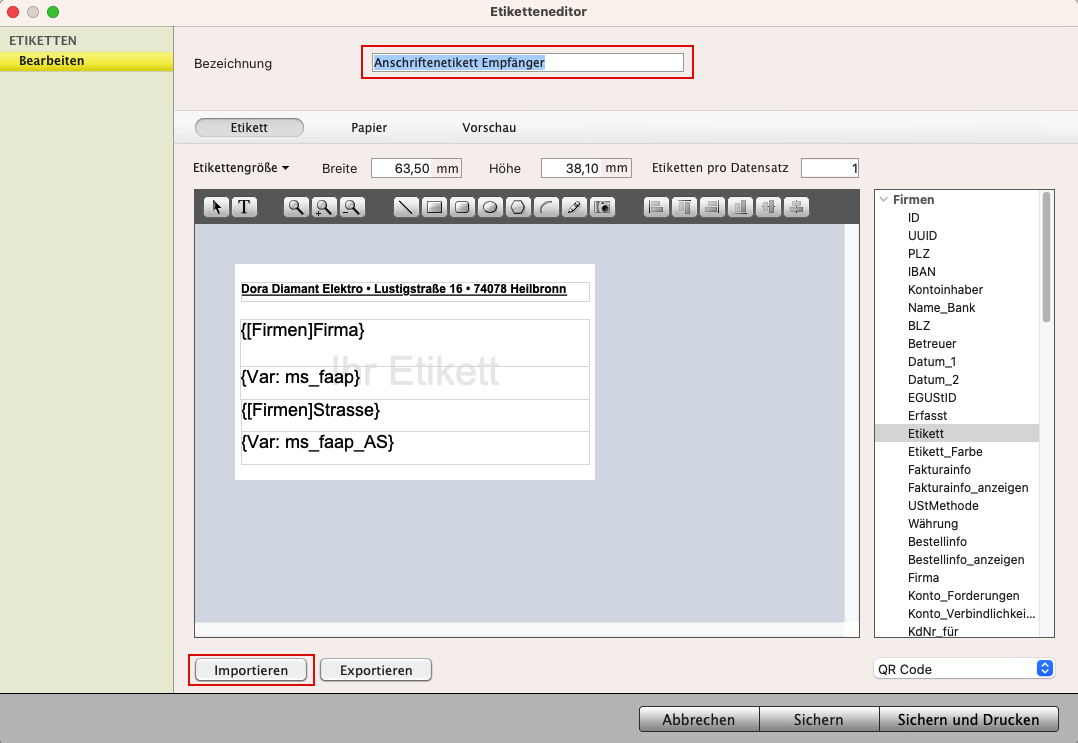Select the Kontoinhaber field in list
Image resolution: width=1078 pixels, height=743 pixels.
tap(945, 290)
